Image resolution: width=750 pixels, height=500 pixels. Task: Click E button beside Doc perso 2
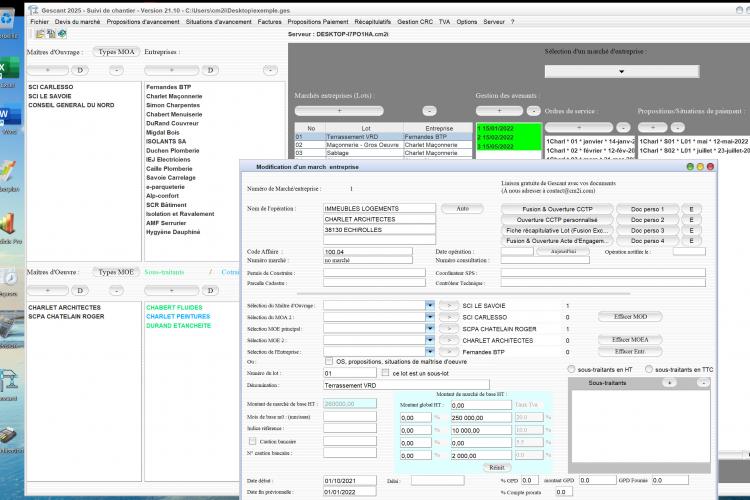(x=691, y=220)
